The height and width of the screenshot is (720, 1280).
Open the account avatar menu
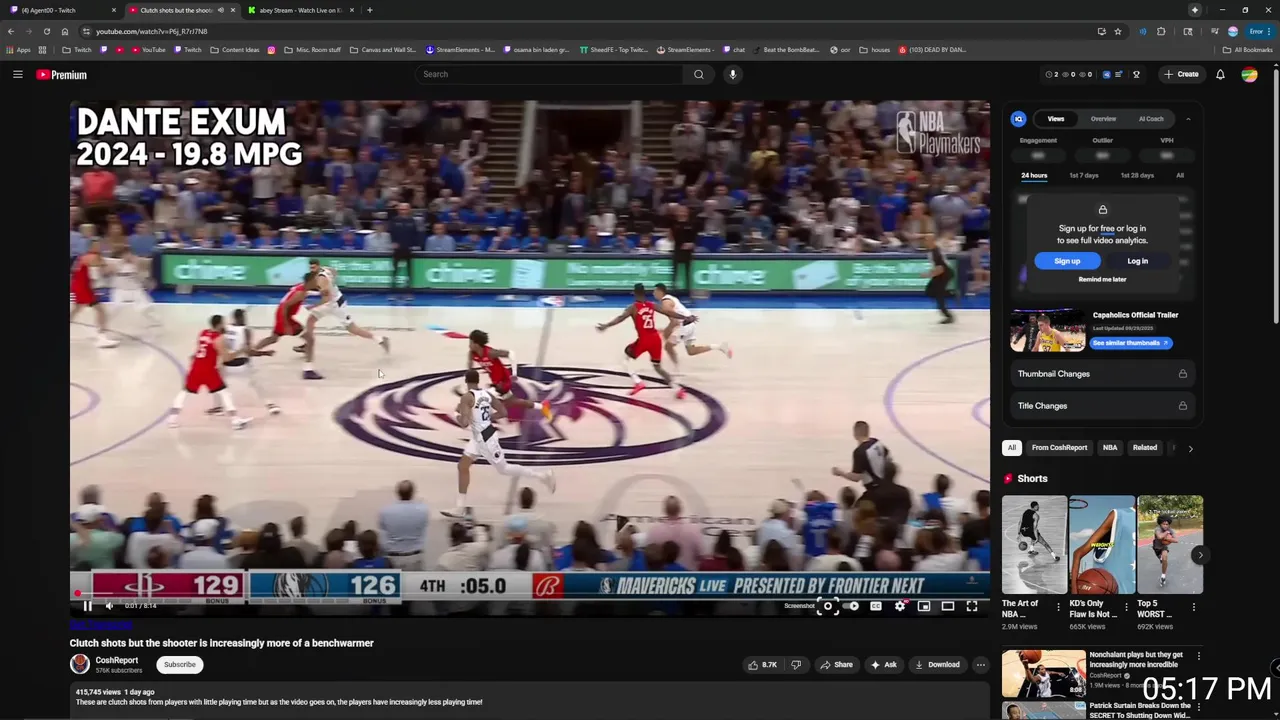click(1249, 74)
